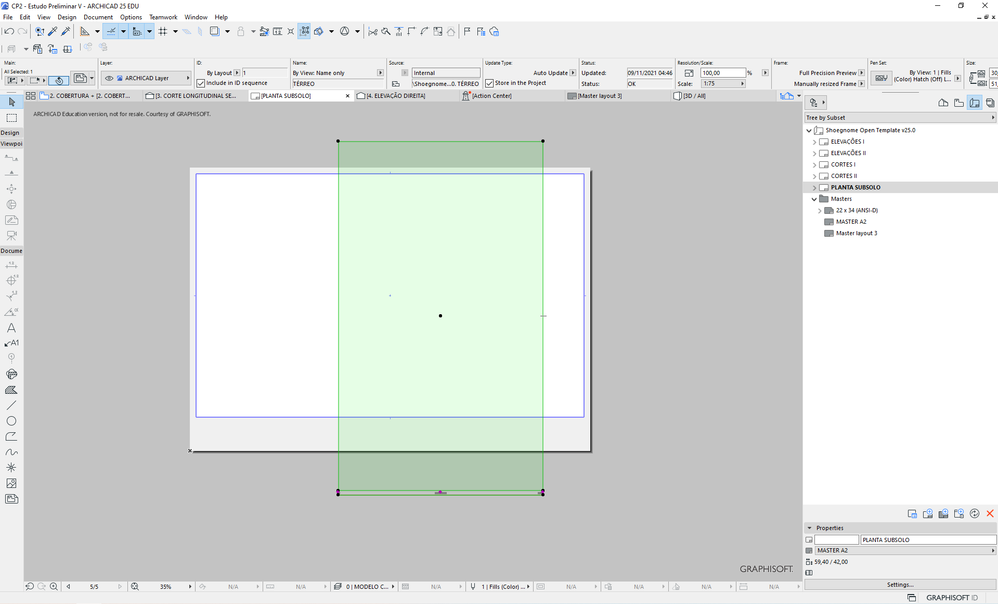Image resolution: width=998 pixels, height=604 pixels.
Task: Click the layout name field PLANTA SUBSOLO
Action: pos(927,540)
